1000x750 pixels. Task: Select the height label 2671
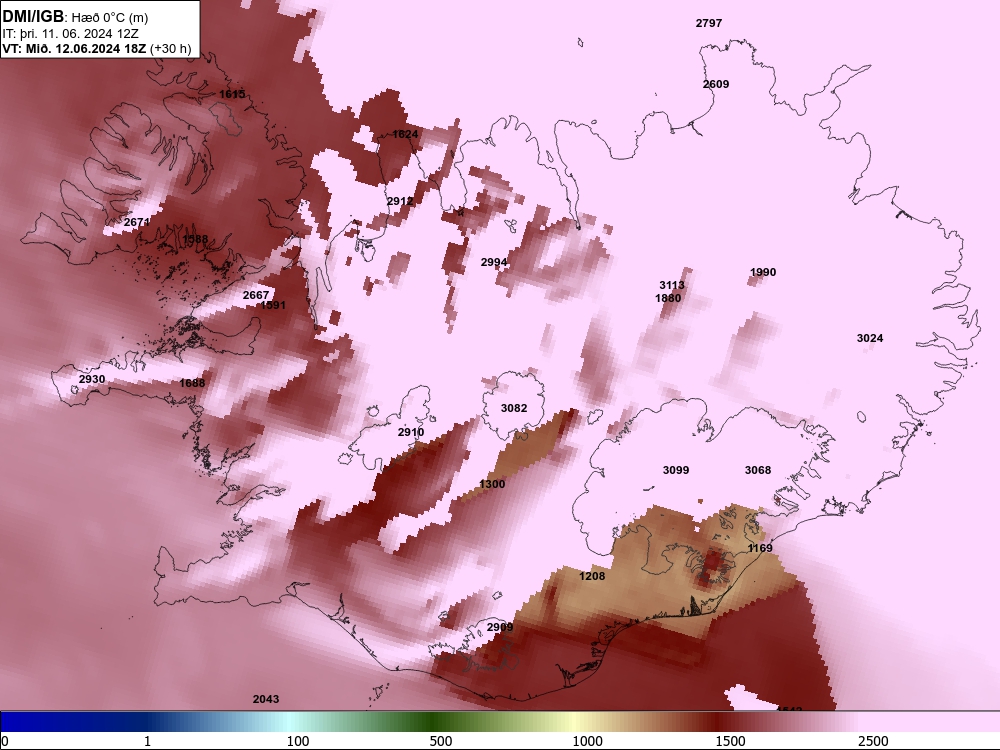(136, 222)
